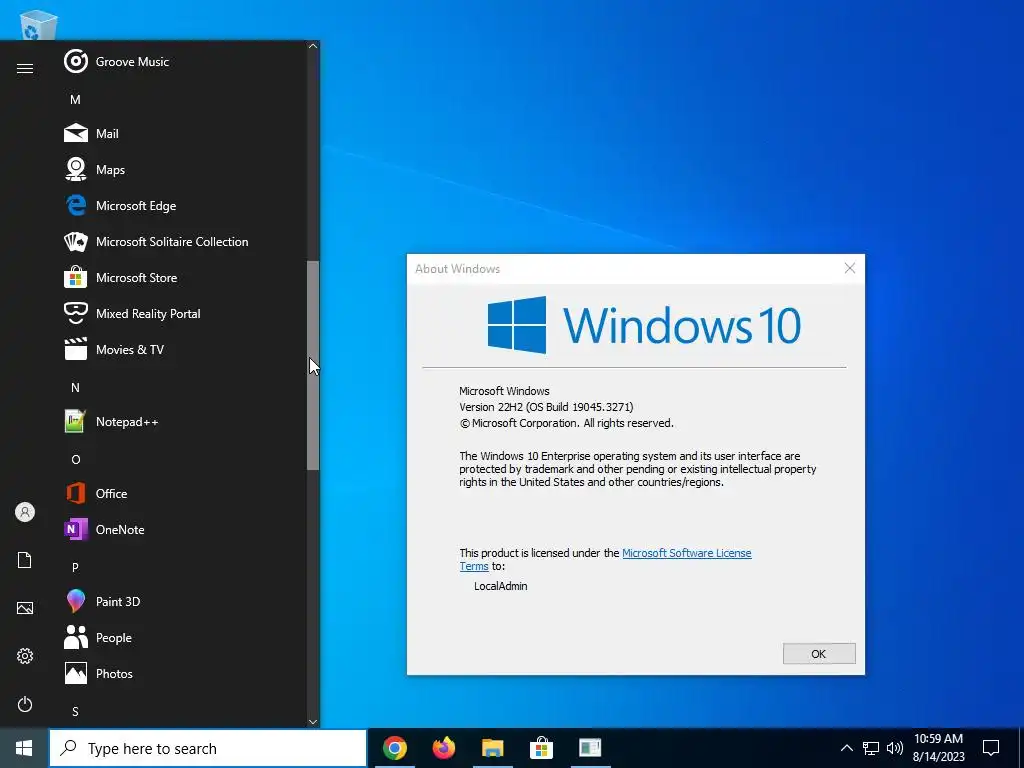Click the "LocalAdmin" licensee text
The width and height of the screenshot is (1024, 768).
500,586
